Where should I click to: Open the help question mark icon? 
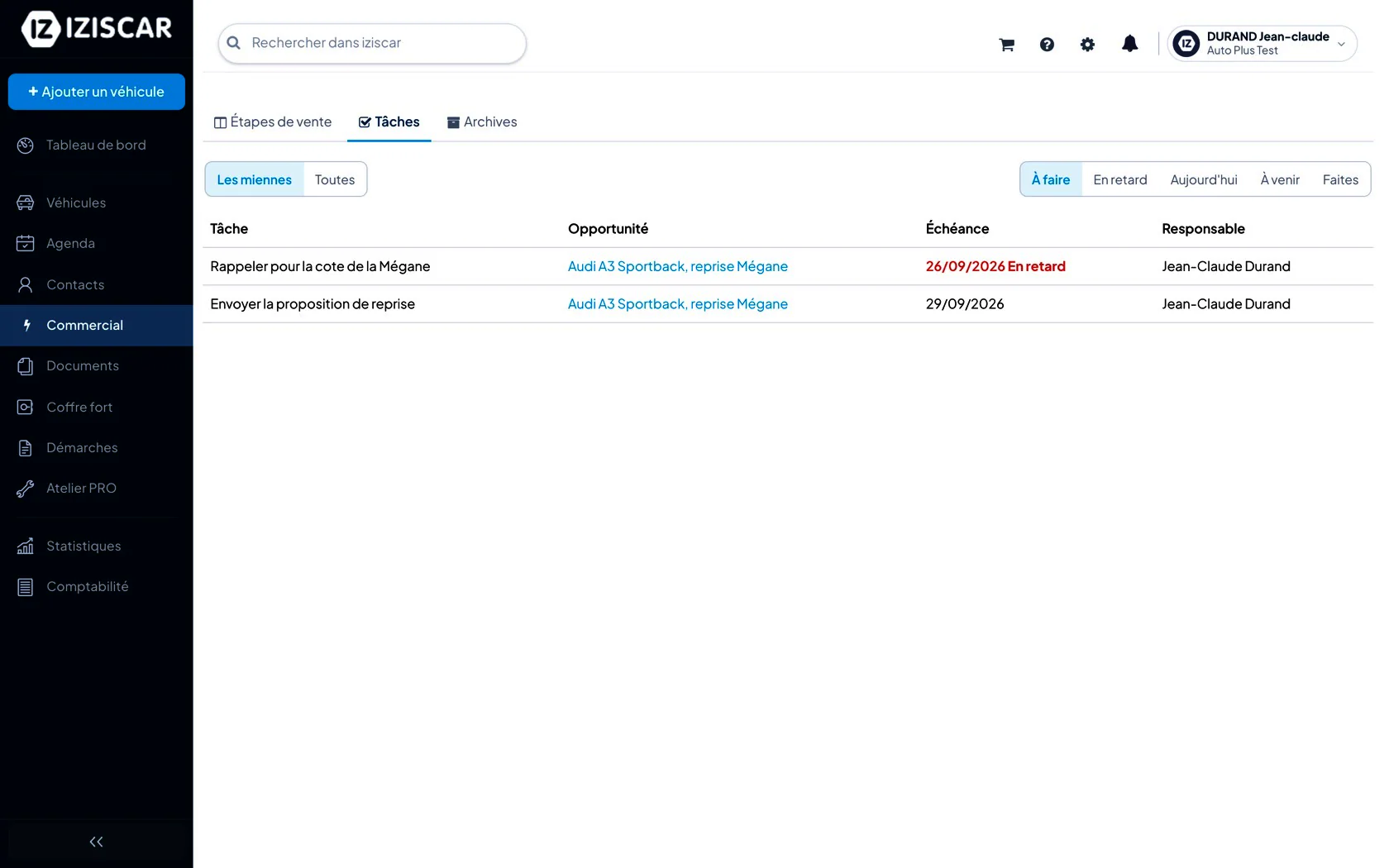coord(1047,45)
